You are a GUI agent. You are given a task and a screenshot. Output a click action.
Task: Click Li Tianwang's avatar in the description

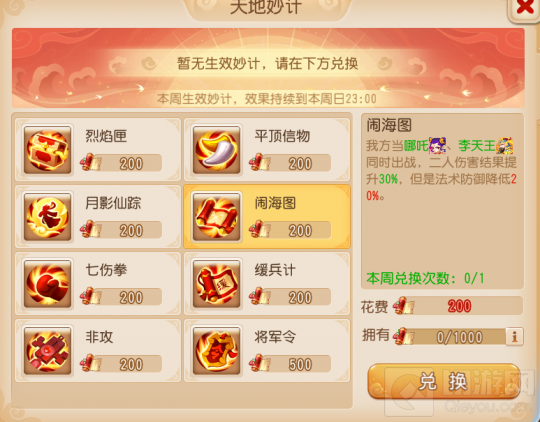coord(505,146)
